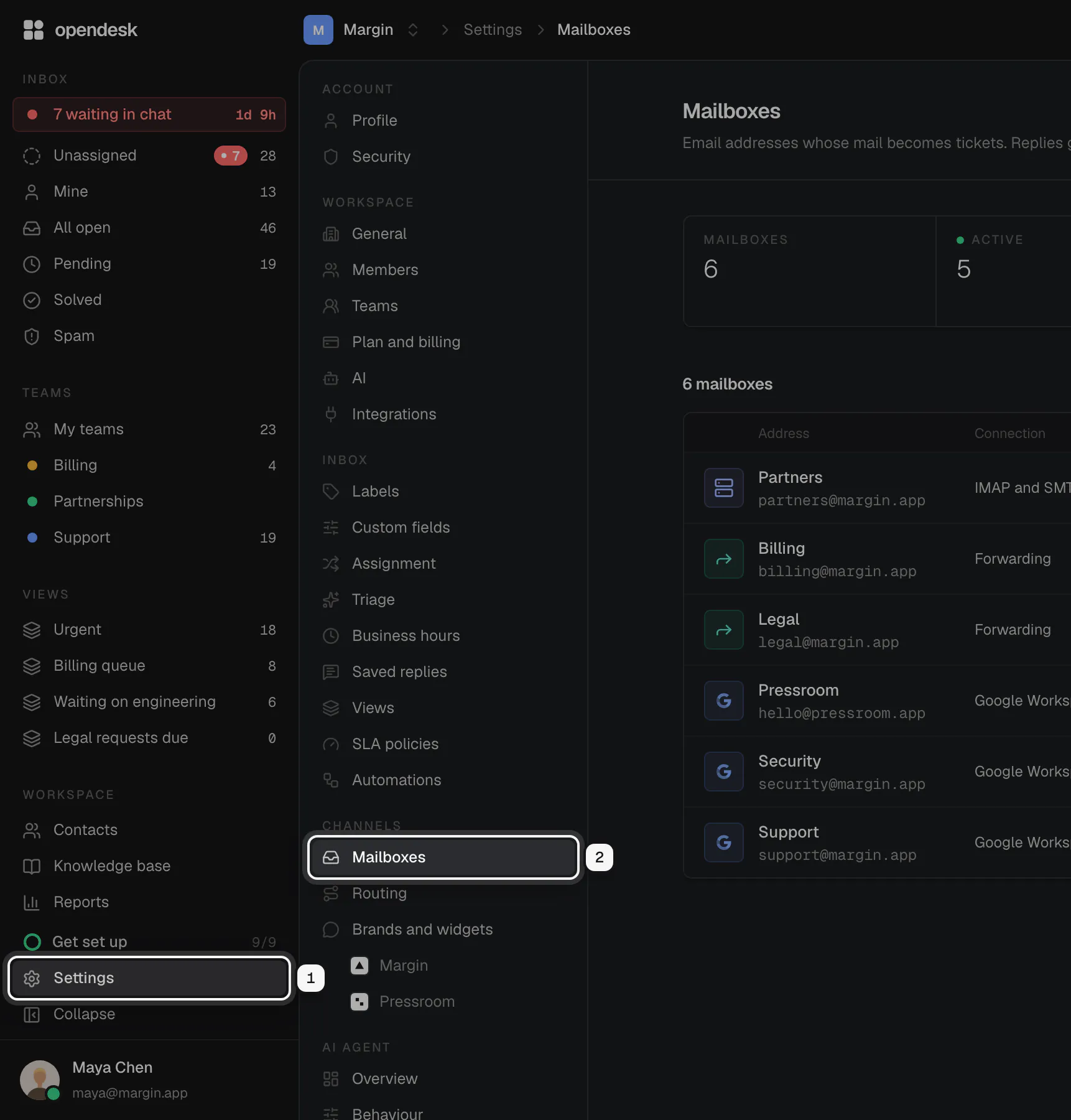Open AI Agent Behaviour settings

(443, 1114)
